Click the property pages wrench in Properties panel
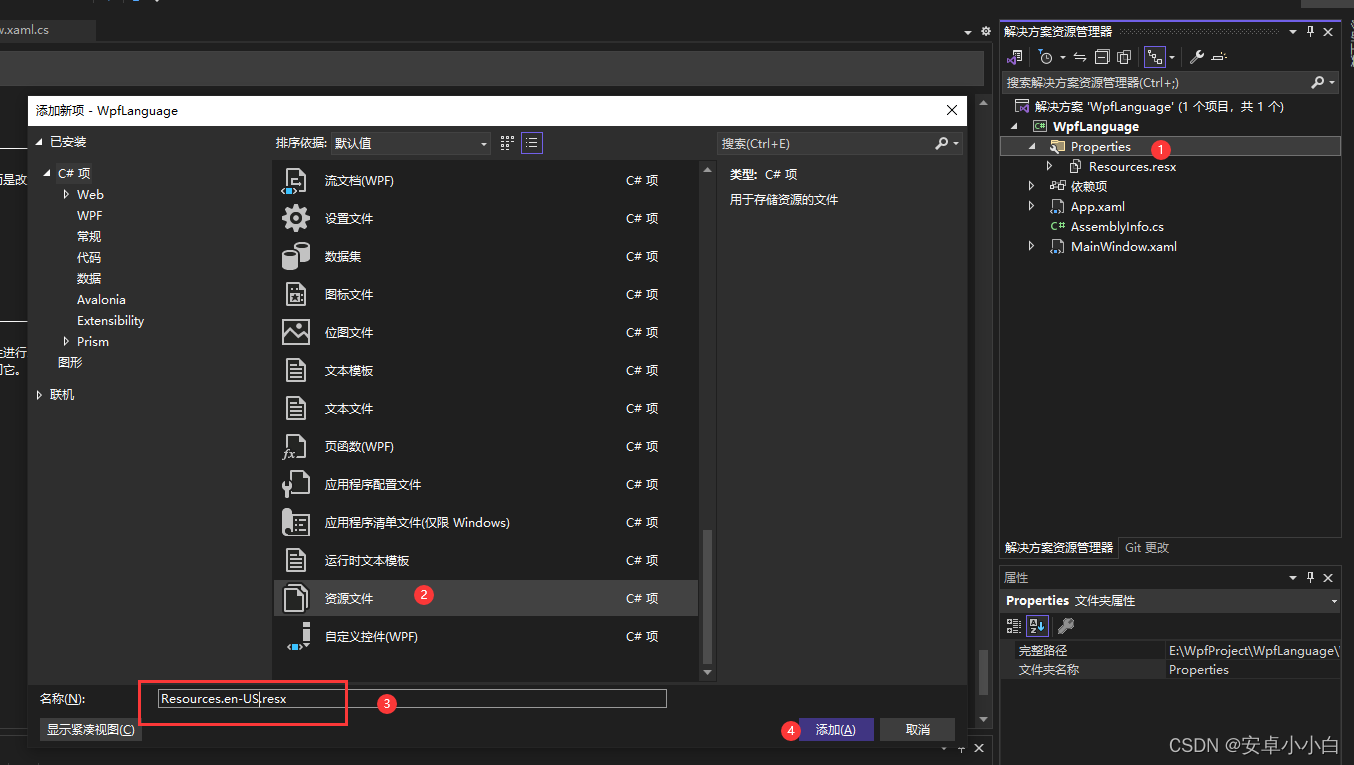Image resolution: width=1354 pixels, height=765 pixels. pos(1066,626)
